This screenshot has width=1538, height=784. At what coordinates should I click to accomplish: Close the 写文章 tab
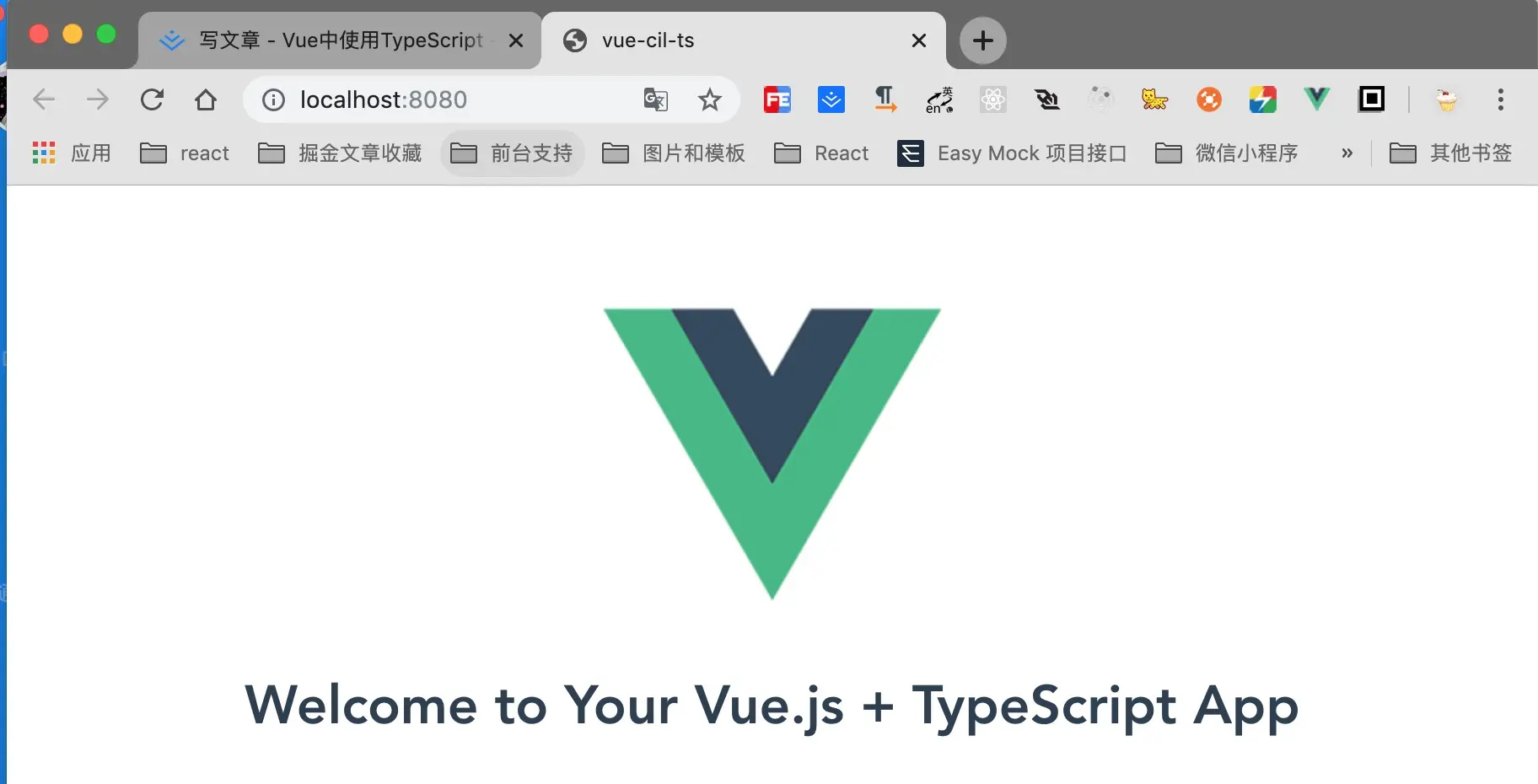tap(516, 40)
